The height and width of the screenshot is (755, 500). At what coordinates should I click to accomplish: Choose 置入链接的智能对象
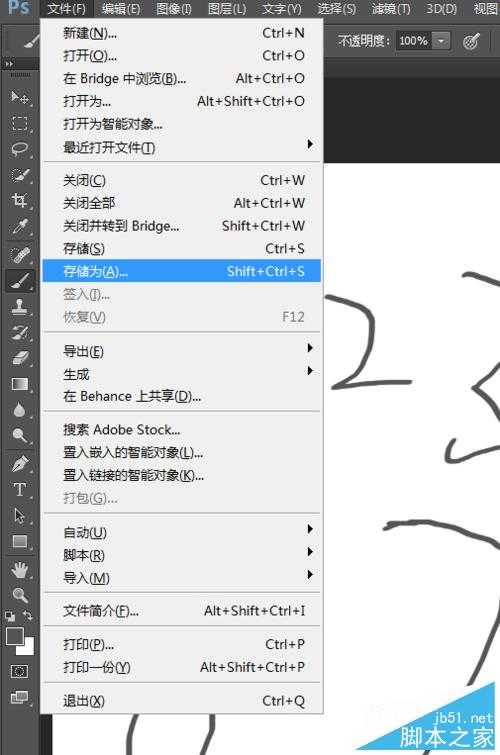(182, 476)
